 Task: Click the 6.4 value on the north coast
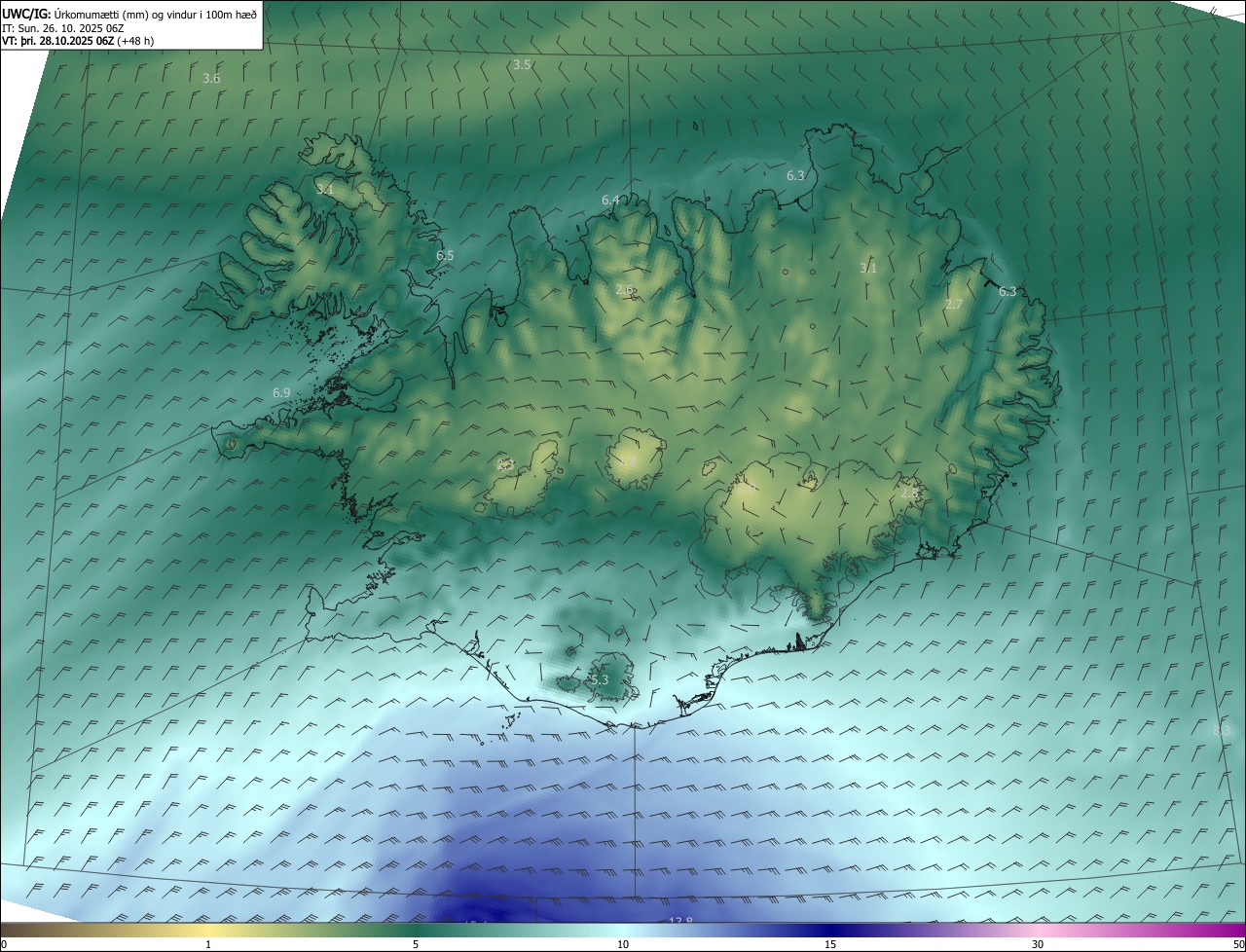click(x=610, y=200)
